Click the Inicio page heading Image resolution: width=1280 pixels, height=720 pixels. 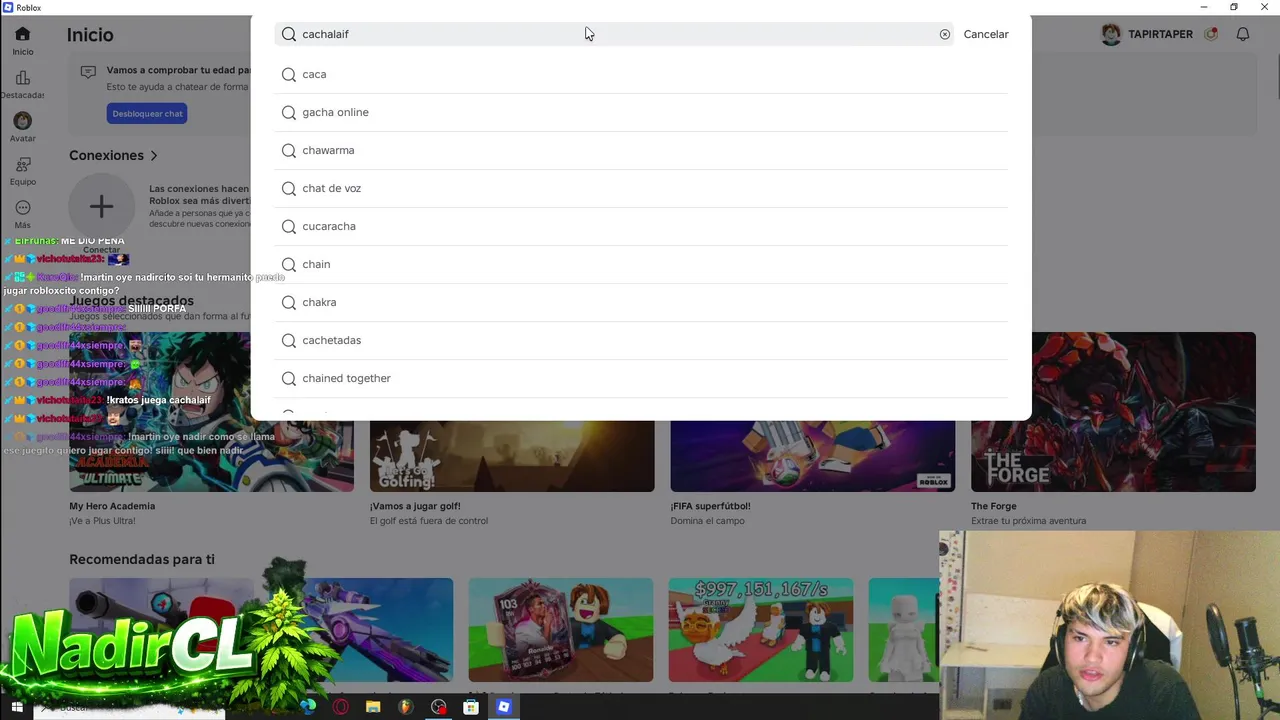point(90,35)
